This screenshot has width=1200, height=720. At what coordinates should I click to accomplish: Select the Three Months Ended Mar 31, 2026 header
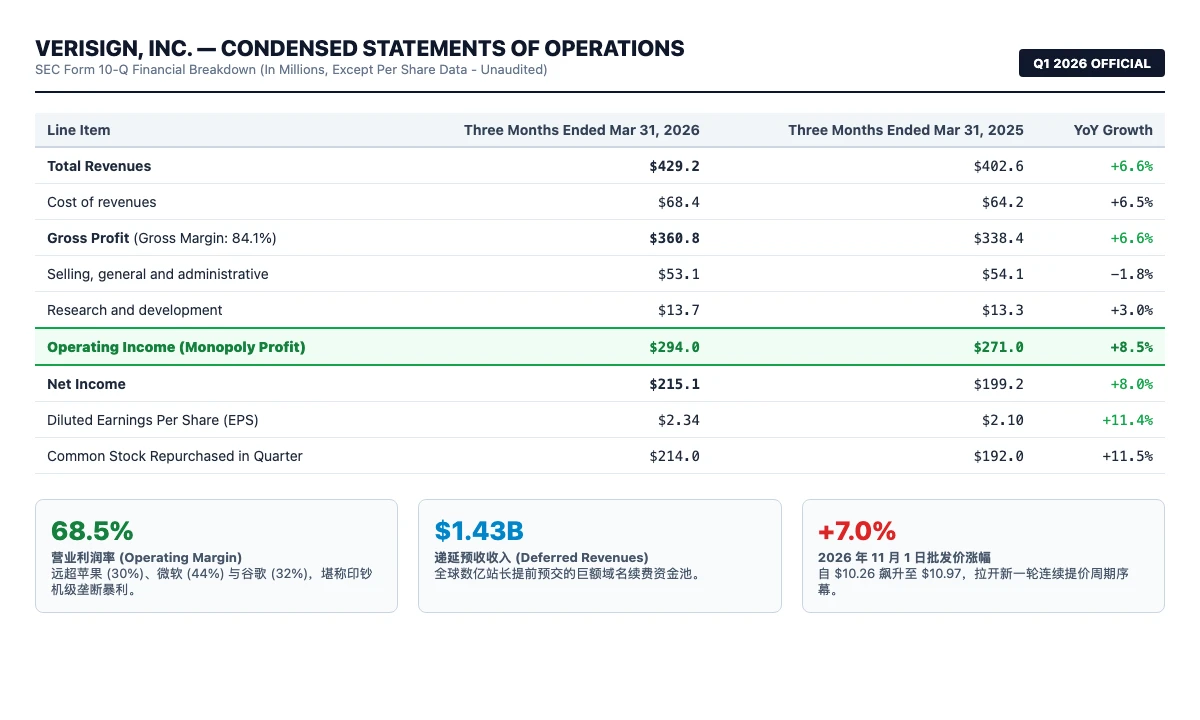click(582, 130)
